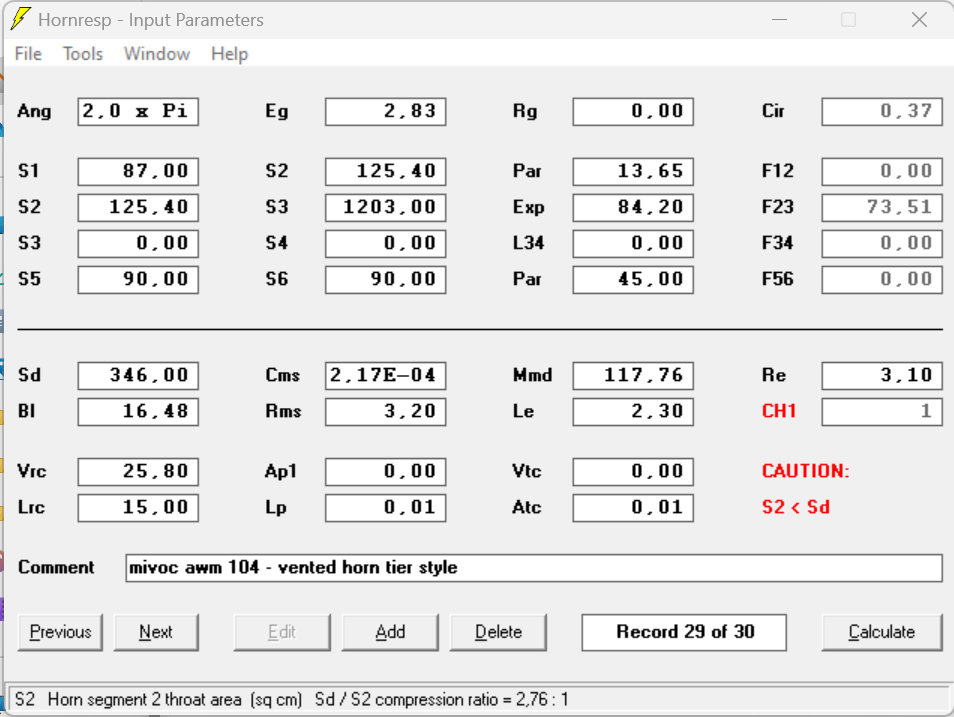Click the Par field showing 45,00

coord(633,279)
